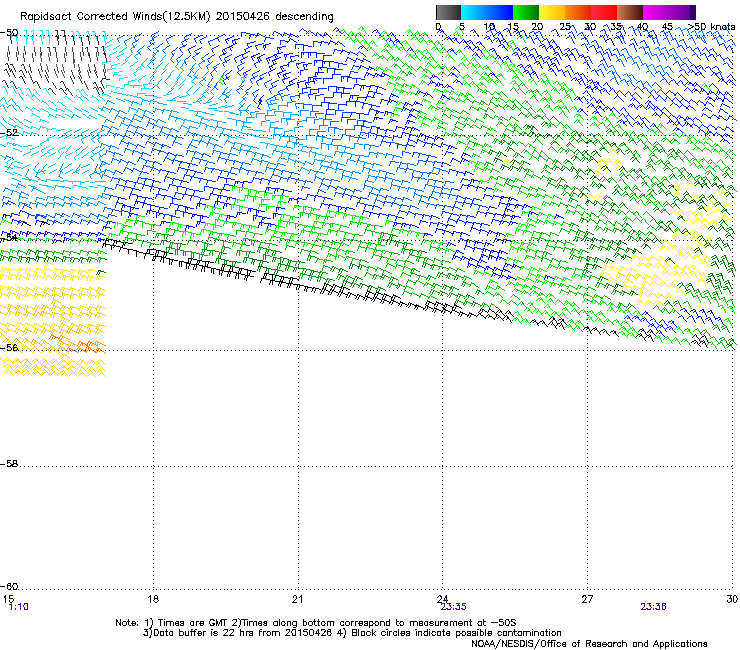Click the '24' longitude axis label

click(x=442, y=599)
